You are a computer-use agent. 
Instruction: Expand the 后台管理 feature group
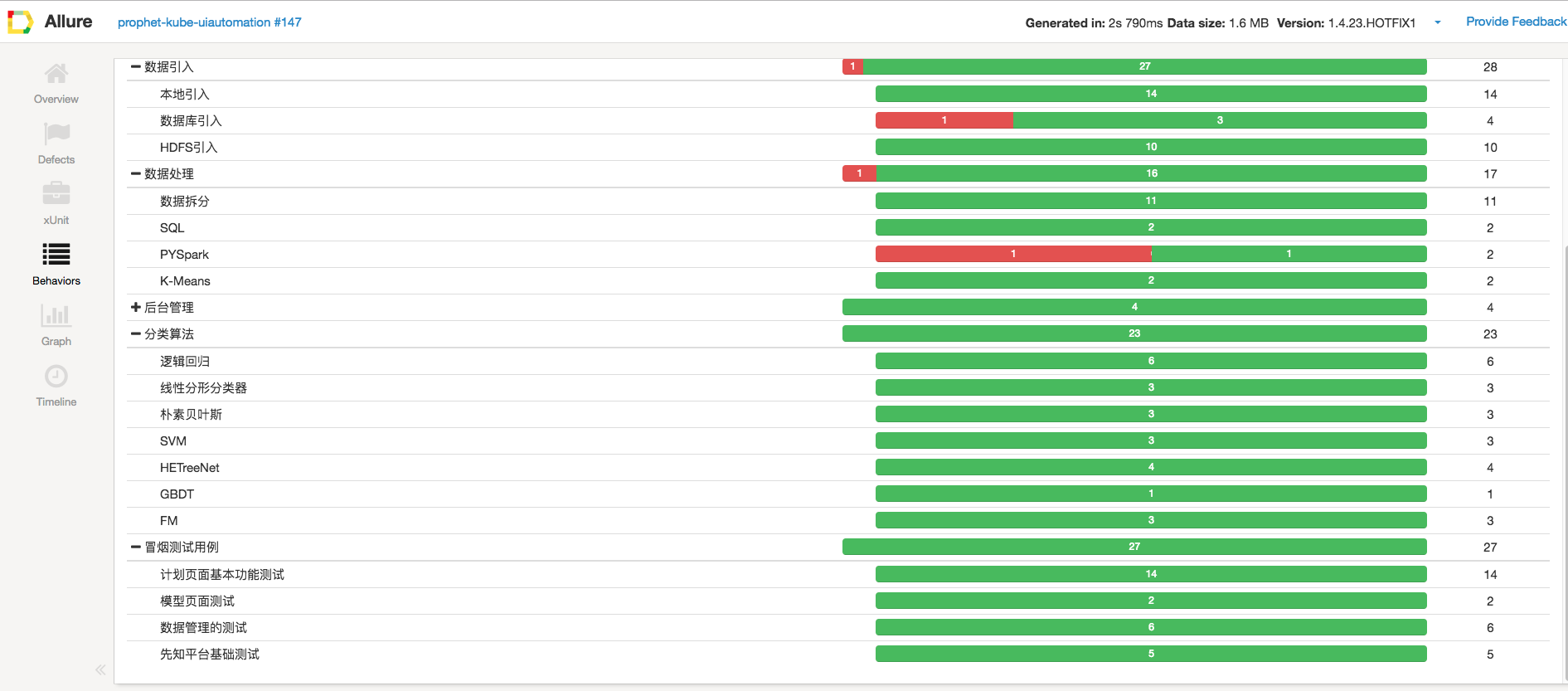[x=136, y=308]
